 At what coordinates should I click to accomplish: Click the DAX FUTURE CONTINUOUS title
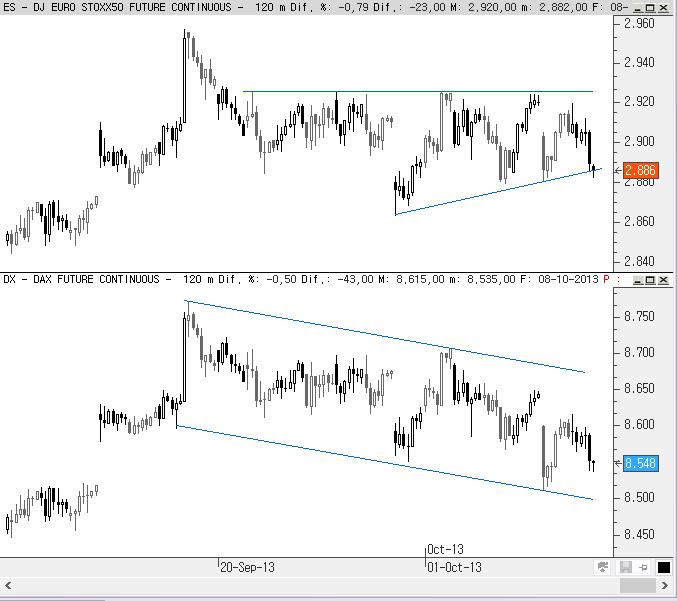tap(96, 279)
